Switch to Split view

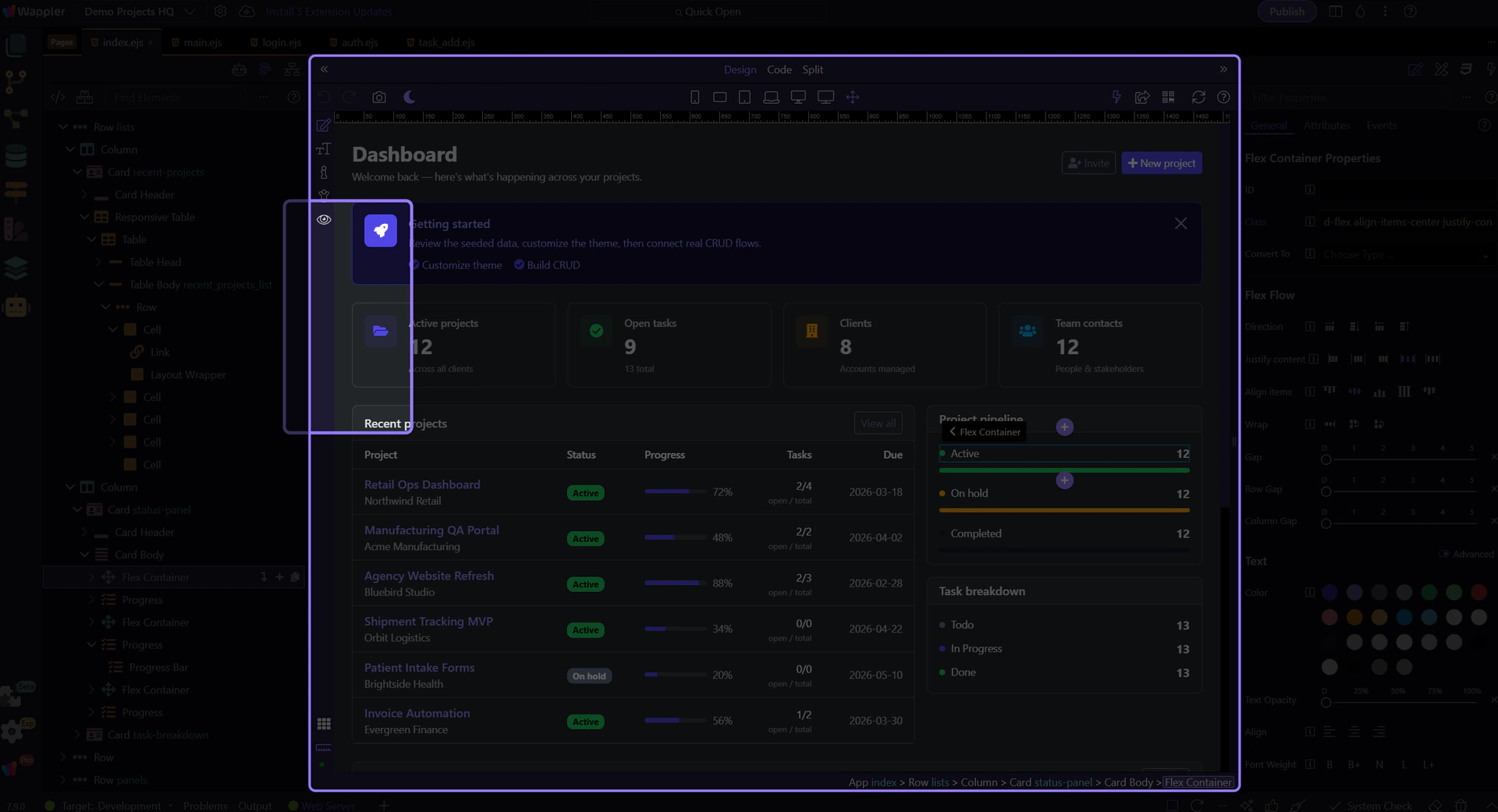click(812, 69)
